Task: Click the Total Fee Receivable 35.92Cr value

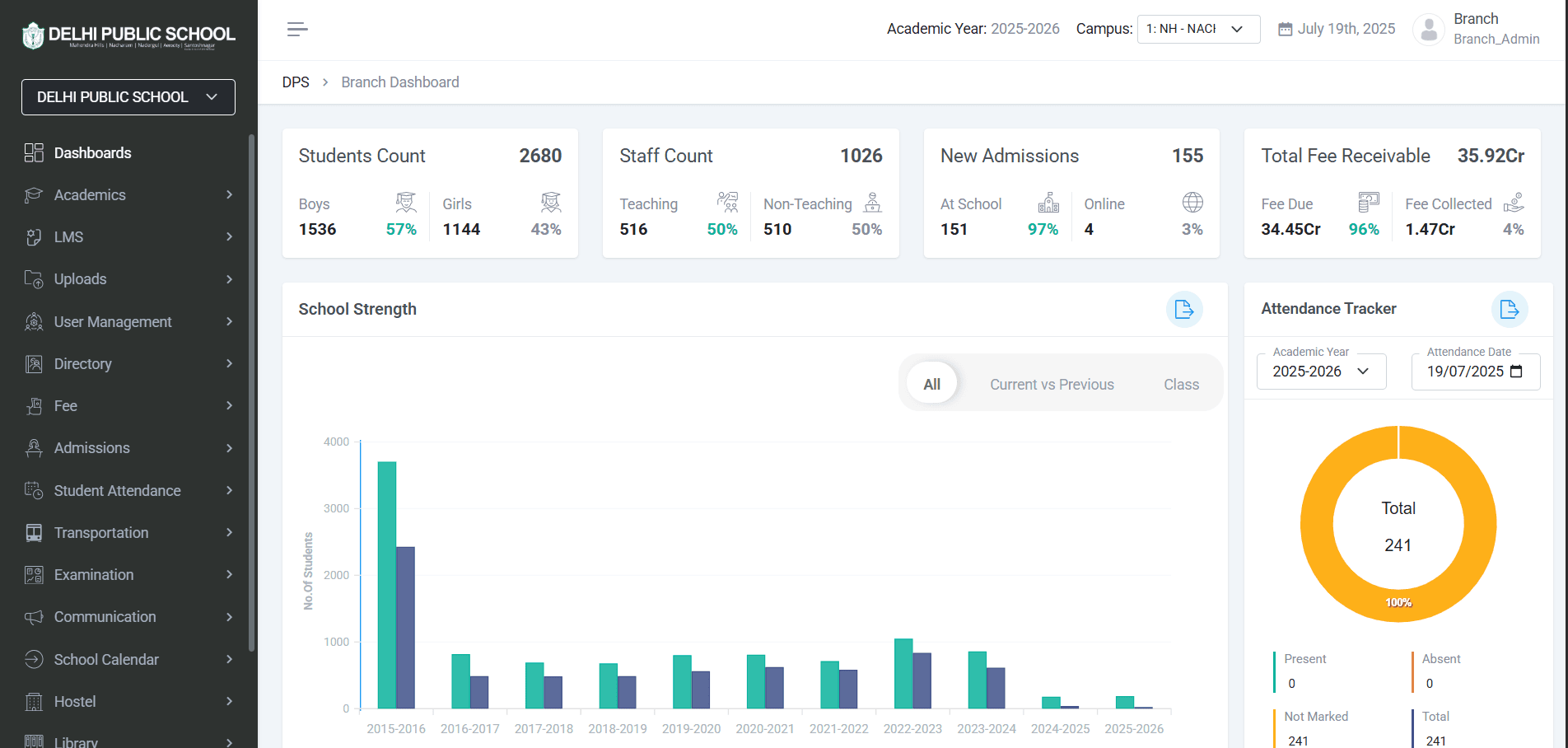Action: [1491, 156]
